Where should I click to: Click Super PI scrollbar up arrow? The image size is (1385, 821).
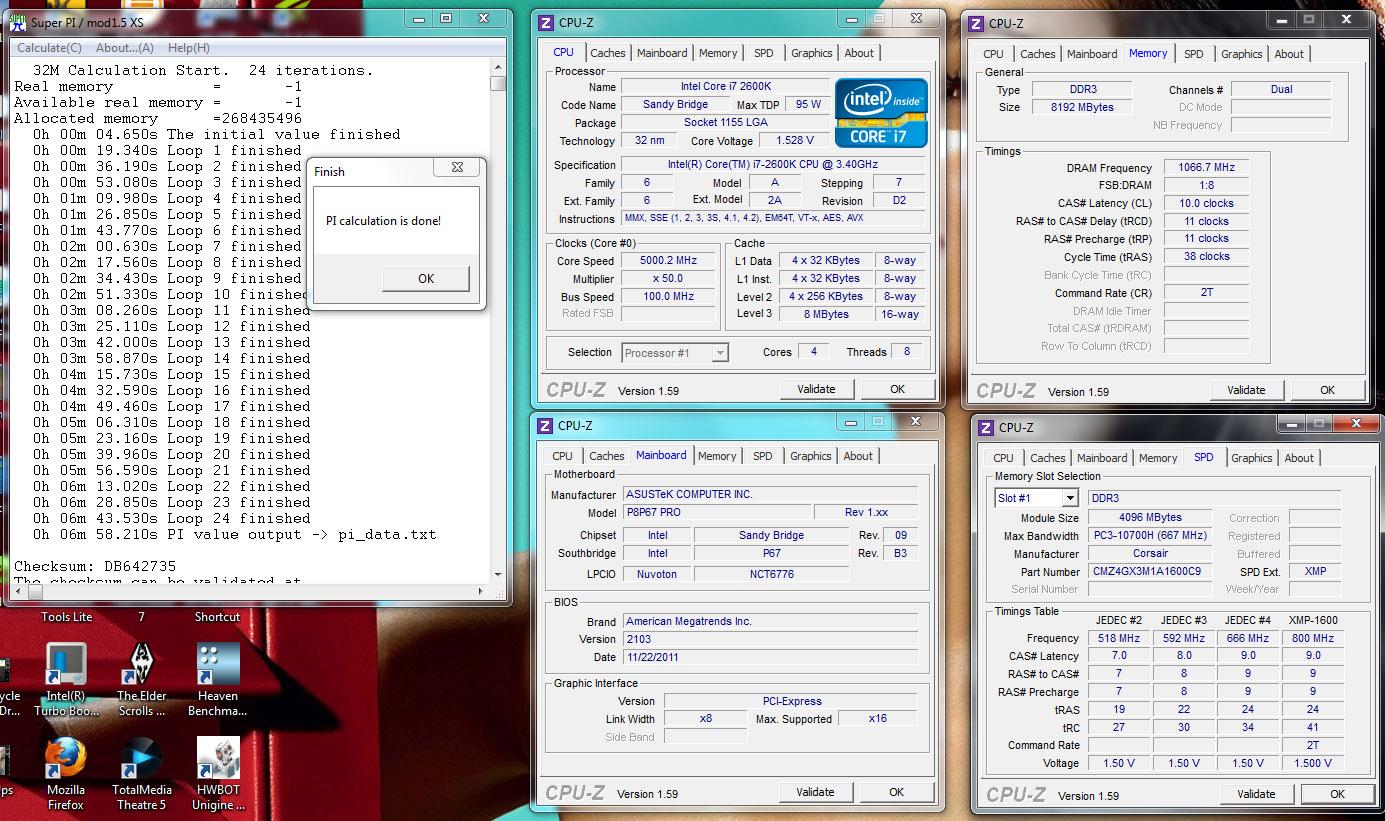(498, 67)
